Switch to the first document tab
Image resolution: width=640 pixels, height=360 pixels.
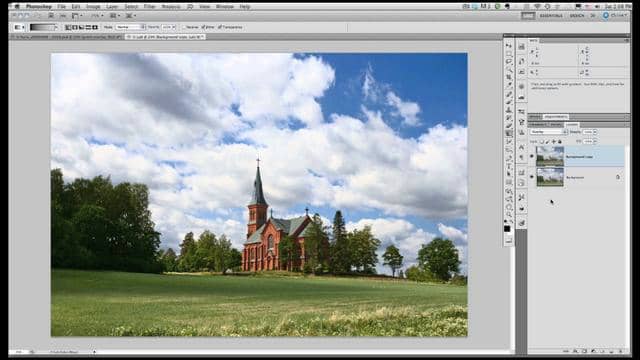[67, 37]
